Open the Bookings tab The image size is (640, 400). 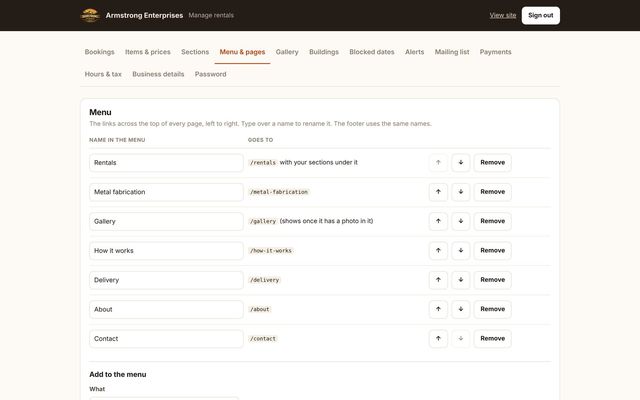pos(100,52)
